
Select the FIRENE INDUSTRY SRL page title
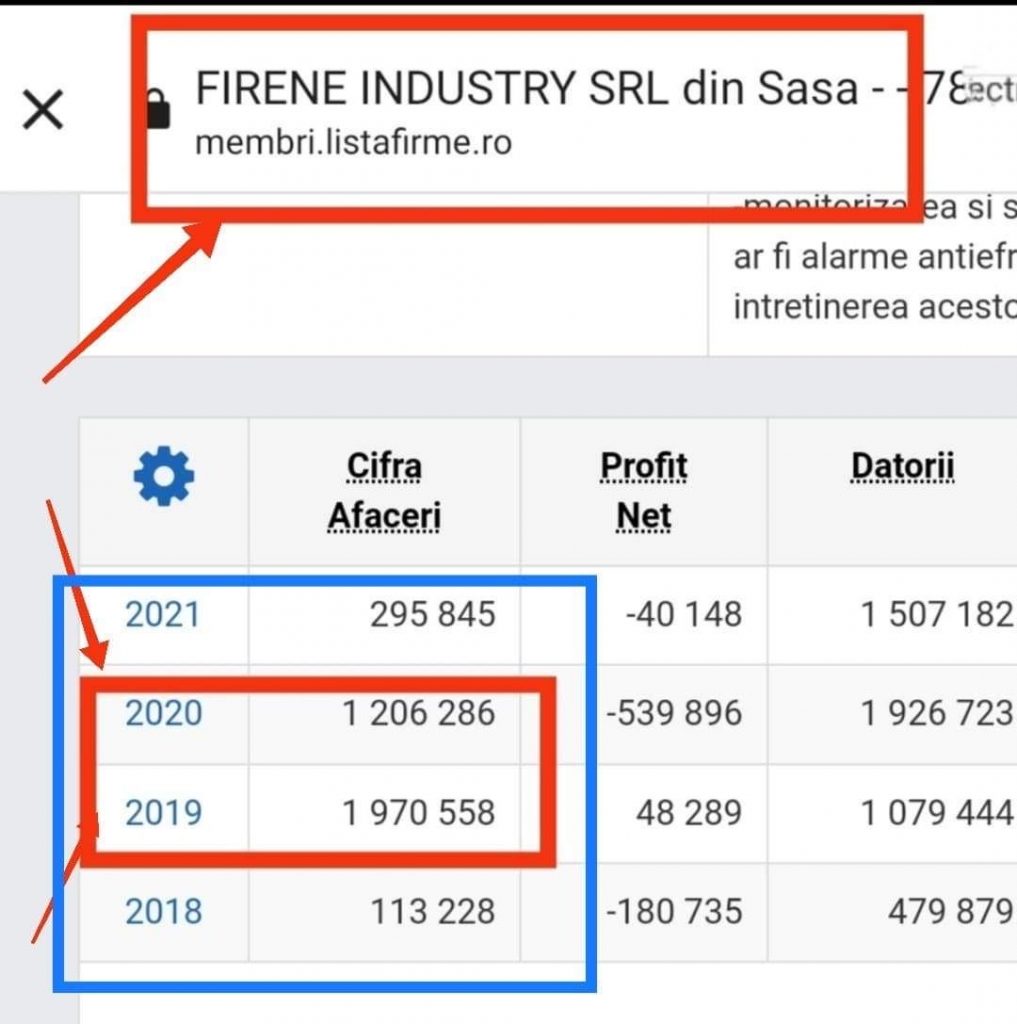[x=526, y=88]
